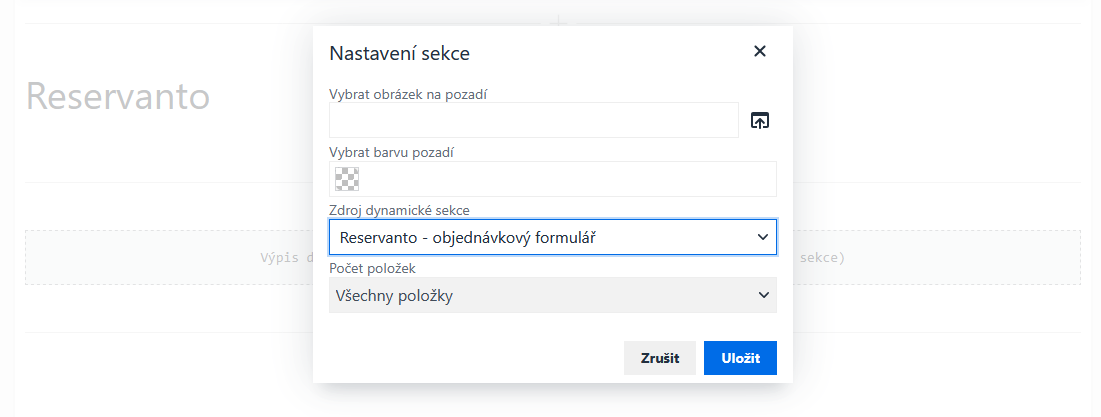
Task: Click the Všechny položky option text
Action: [x=401, y=295]
